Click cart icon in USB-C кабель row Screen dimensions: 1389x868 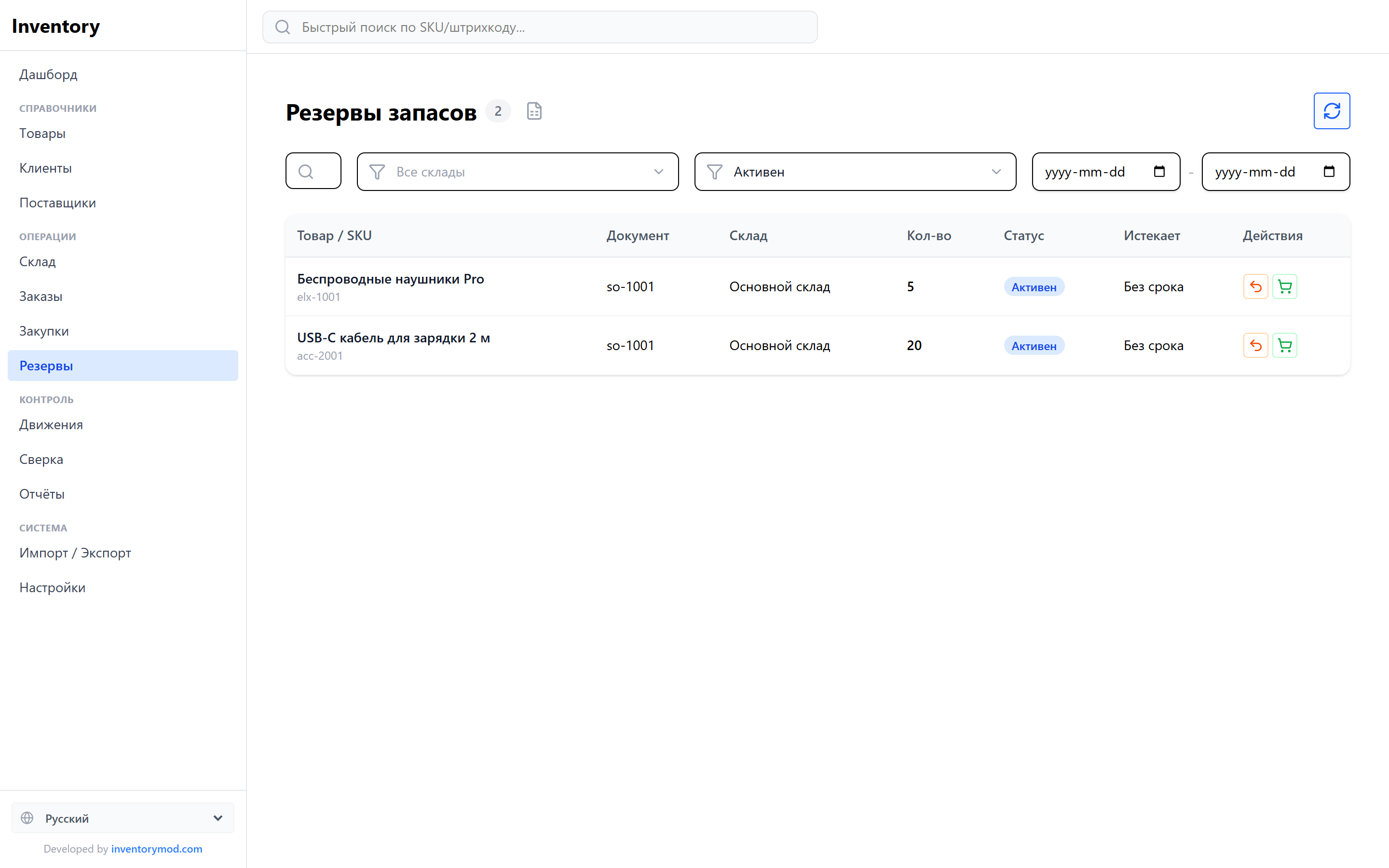(x=1284, y=346)
